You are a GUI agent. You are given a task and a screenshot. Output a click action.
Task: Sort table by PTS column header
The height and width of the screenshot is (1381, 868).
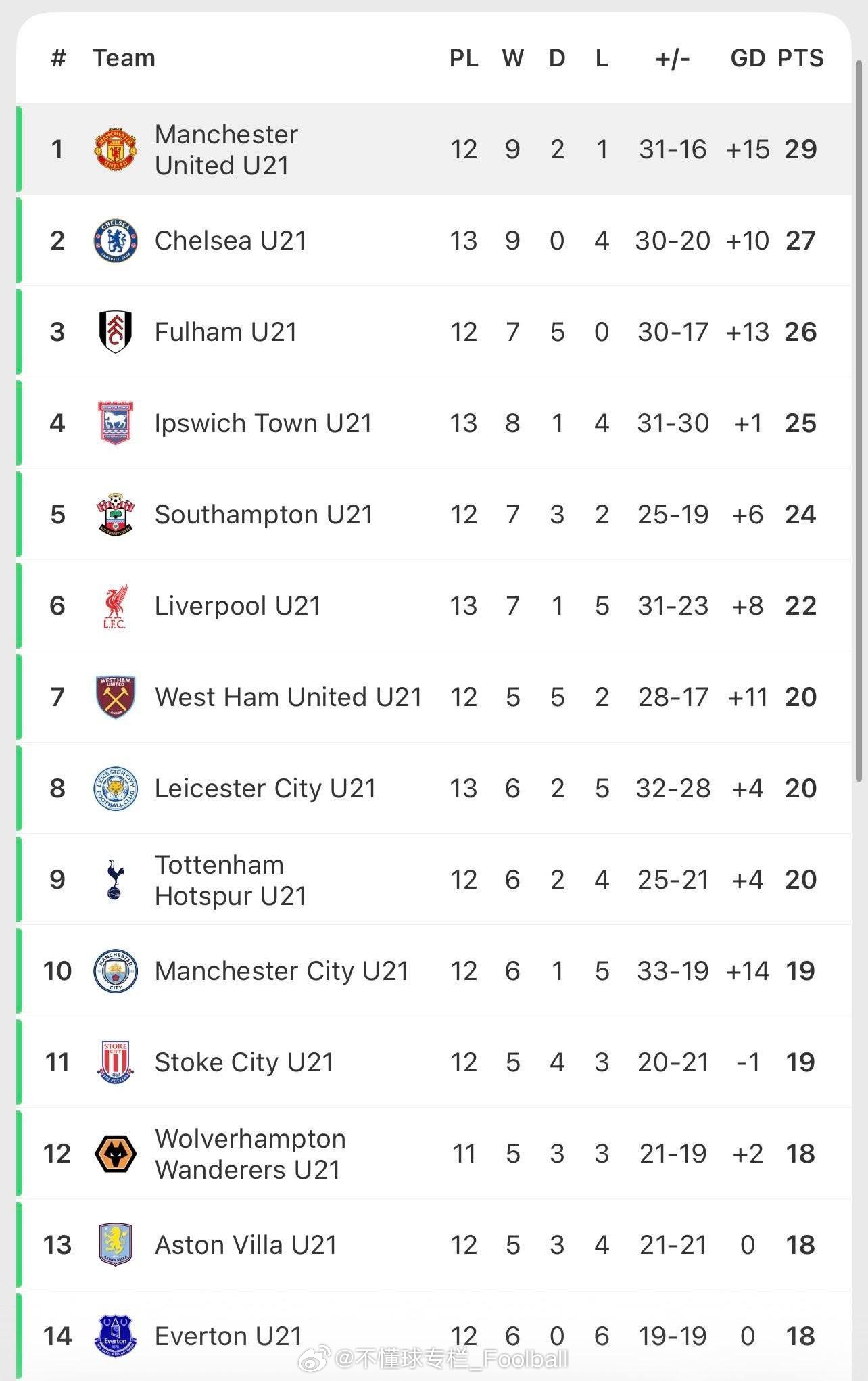pos(800,58)
